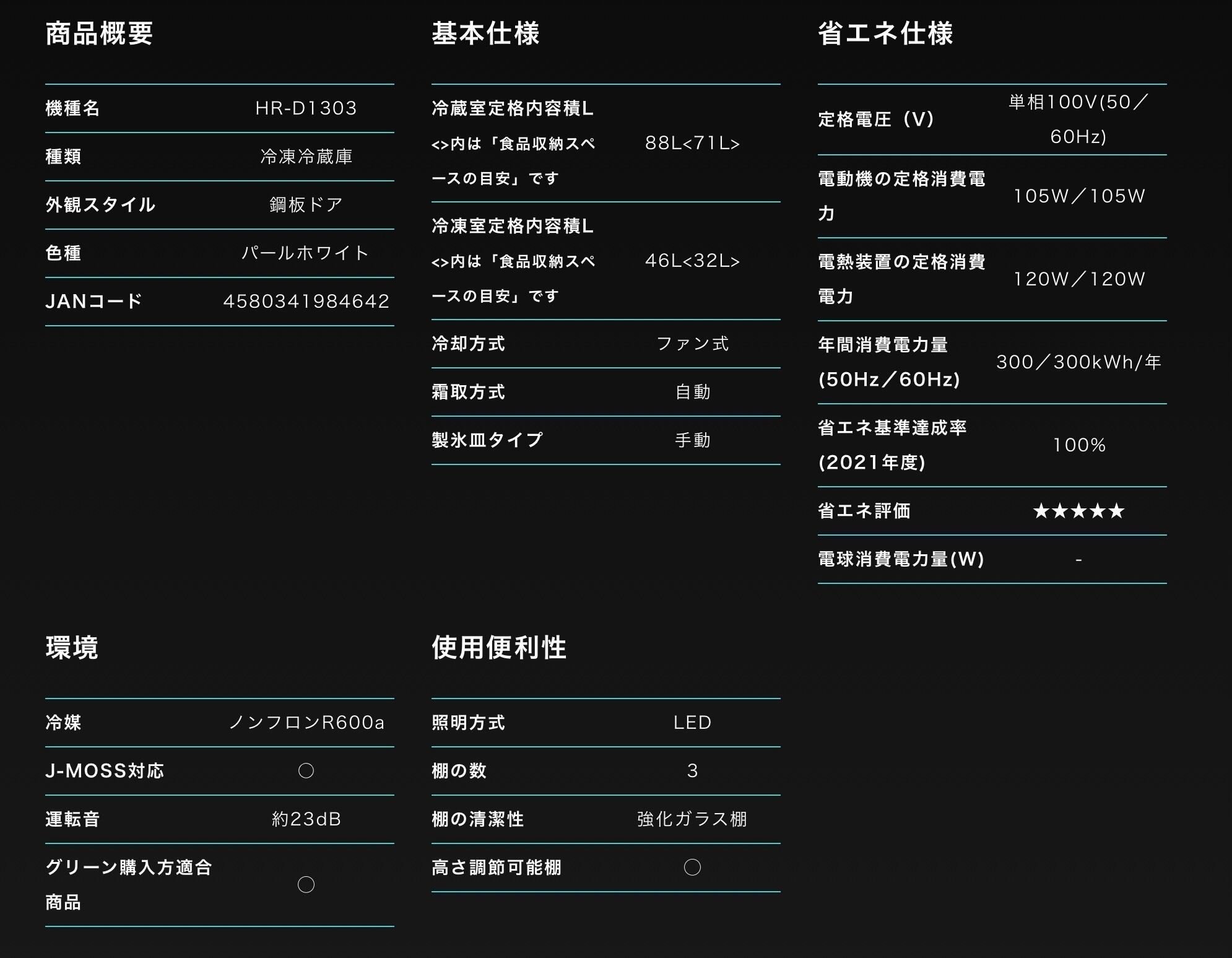
Task: Click the 省エネ仕様 section heading
Action: [x=885, y=33]
